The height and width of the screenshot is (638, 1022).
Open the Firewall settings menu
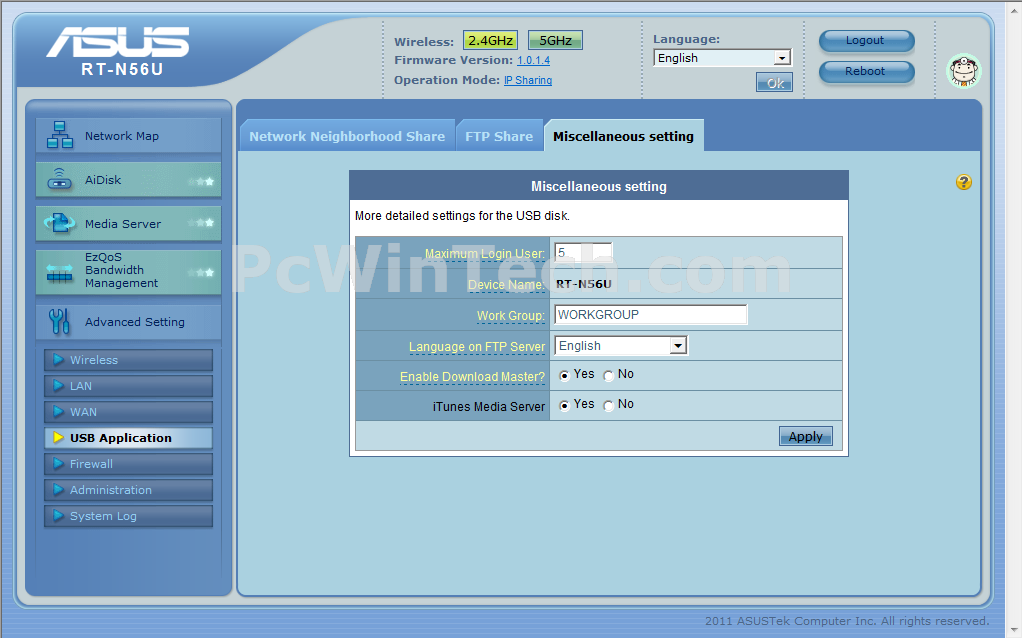click(x=128, y=464)
